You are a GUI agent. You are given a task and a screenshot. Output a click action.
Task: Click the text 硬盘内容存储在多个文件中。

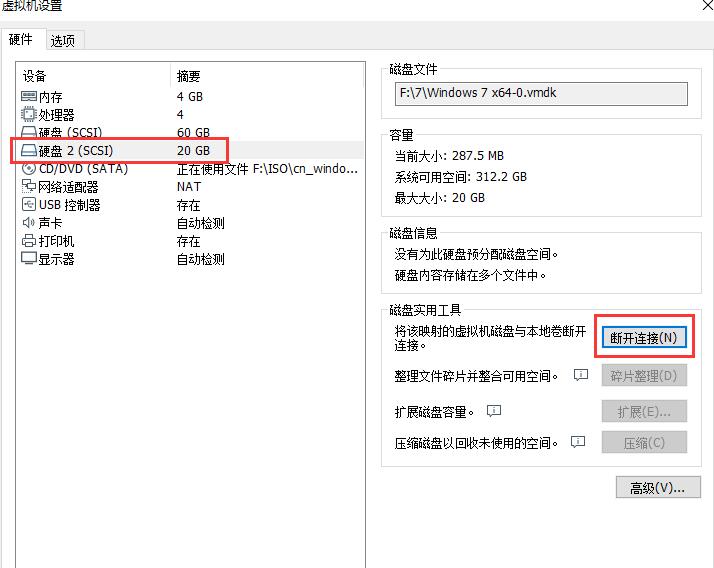(x=471, y=275)
